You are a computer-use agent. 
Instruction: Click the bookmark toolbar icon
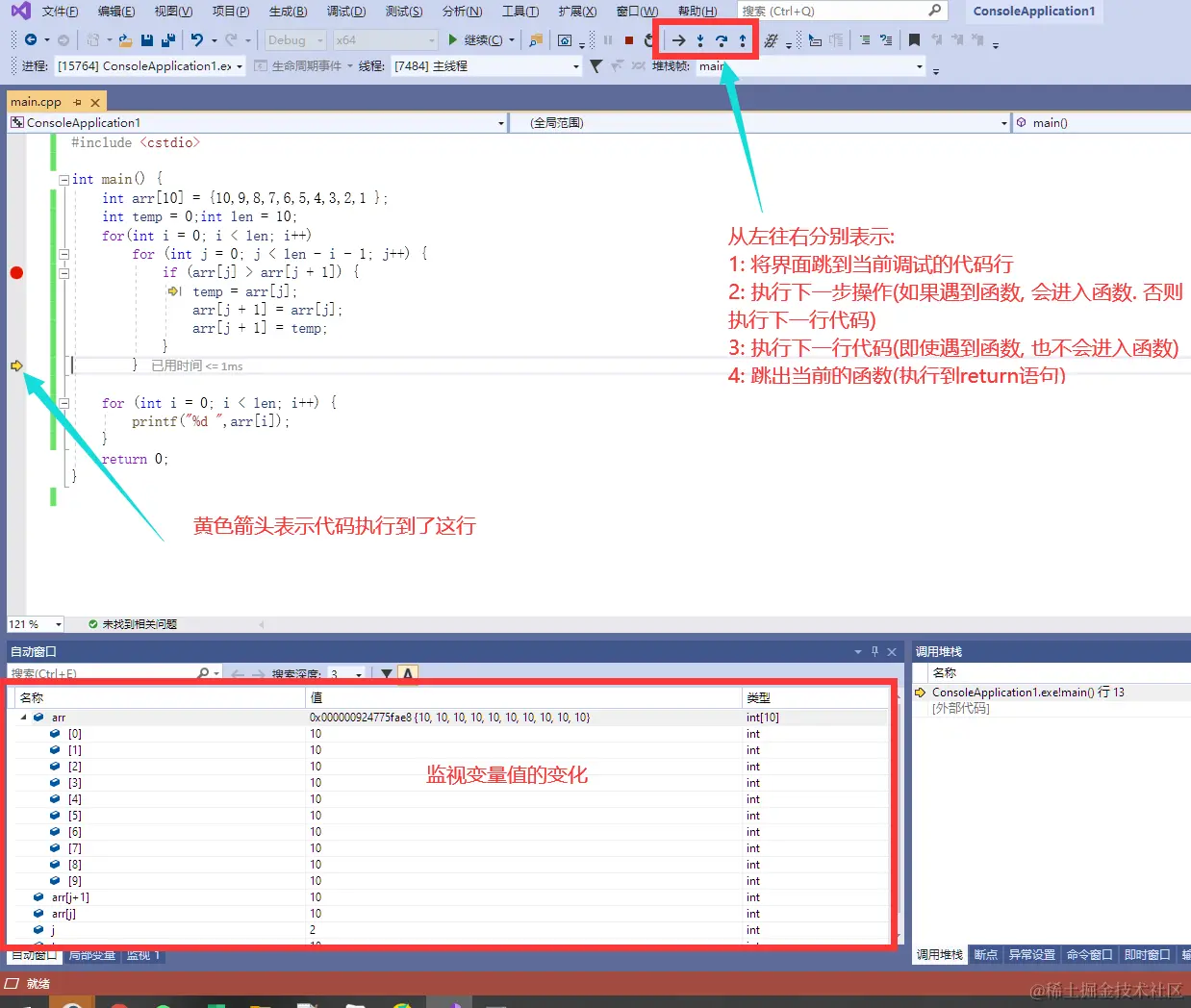(x=914, y=40)
